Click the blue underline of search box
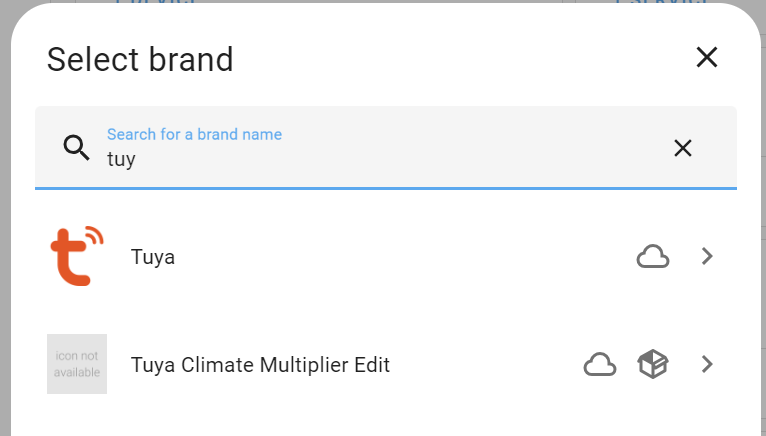 (385, 188)
